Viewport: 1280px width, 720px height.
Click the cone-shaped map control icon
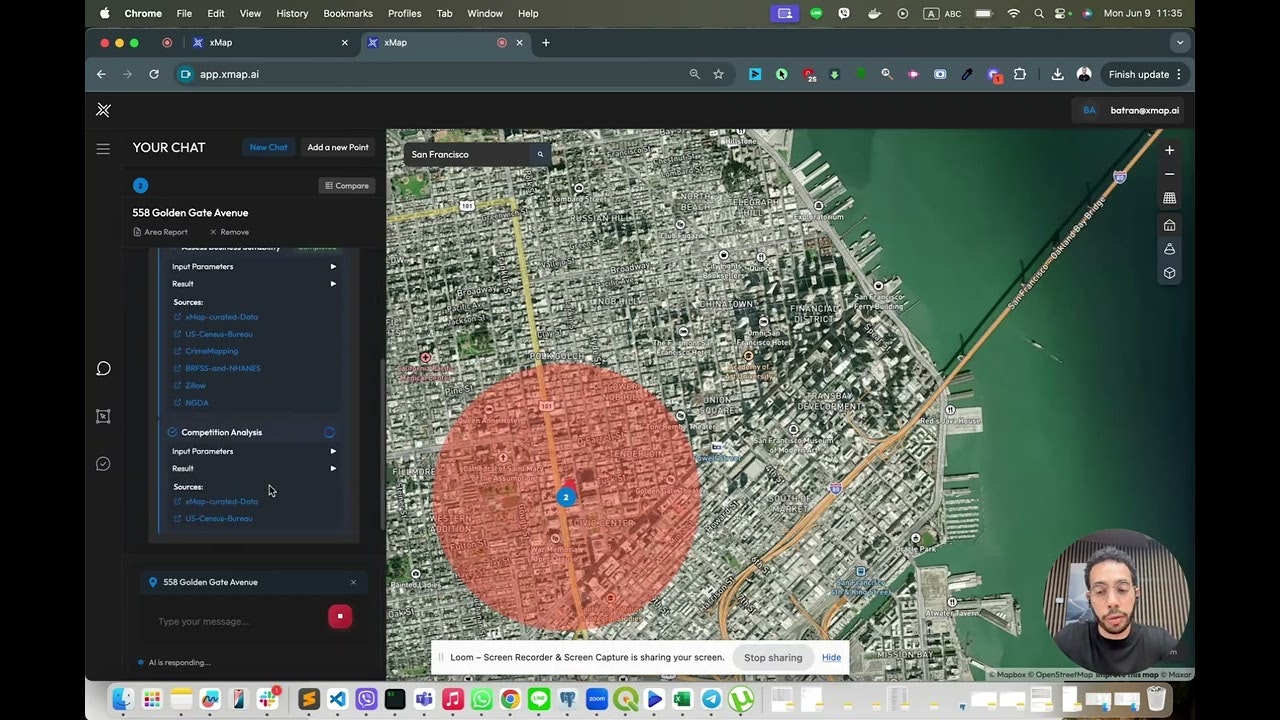[x=1169, y=249]
